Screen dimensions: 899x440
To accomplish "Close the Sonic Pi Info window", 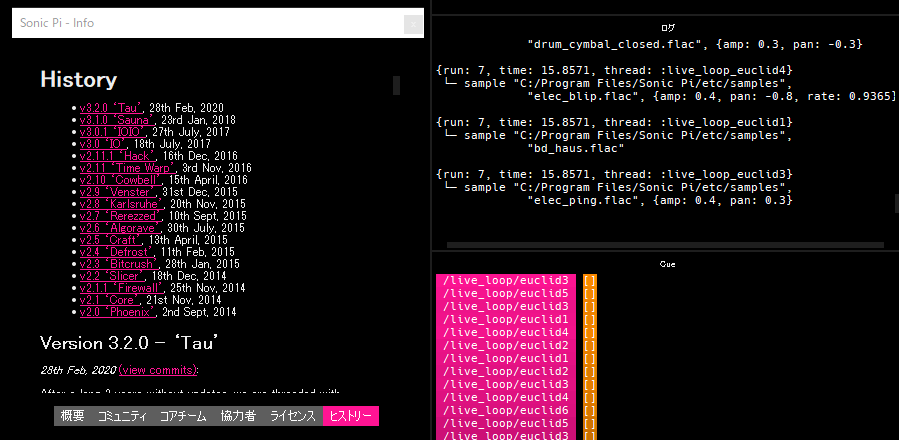I will pos(411,24).
